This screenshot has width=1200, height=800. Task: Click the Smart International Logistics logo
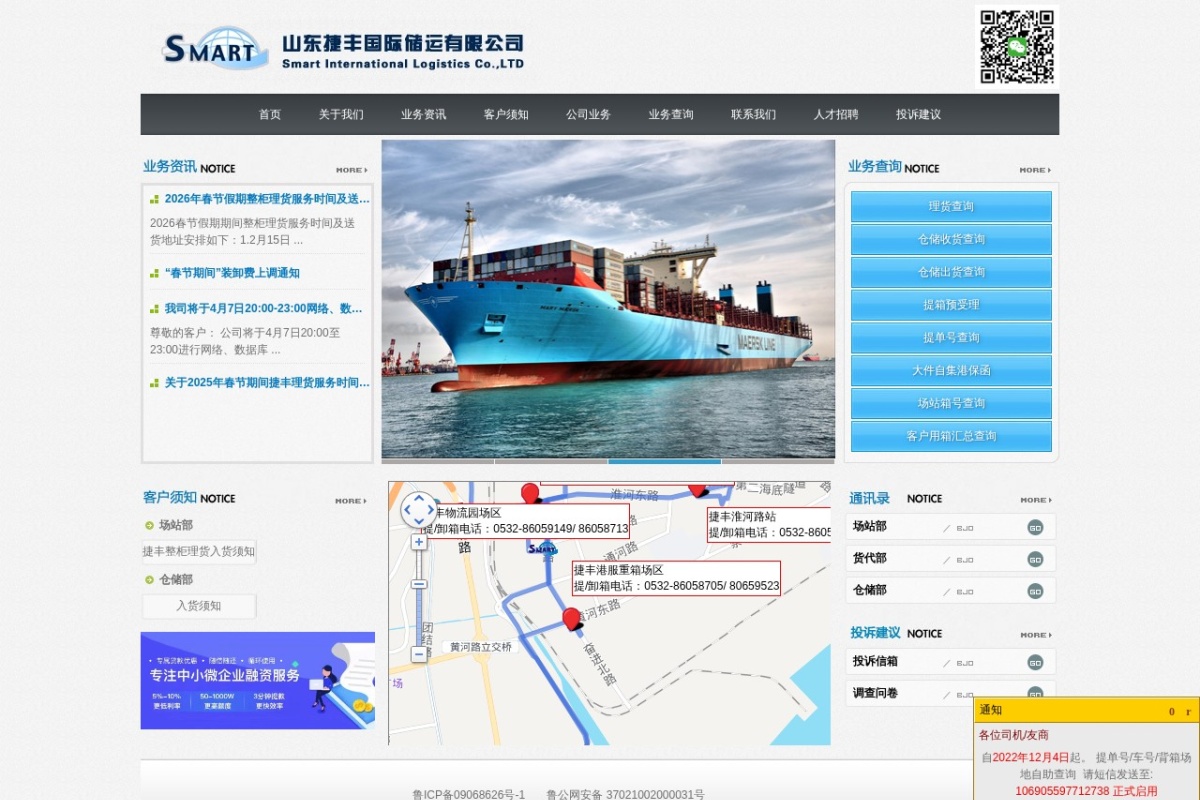[343, 49]
